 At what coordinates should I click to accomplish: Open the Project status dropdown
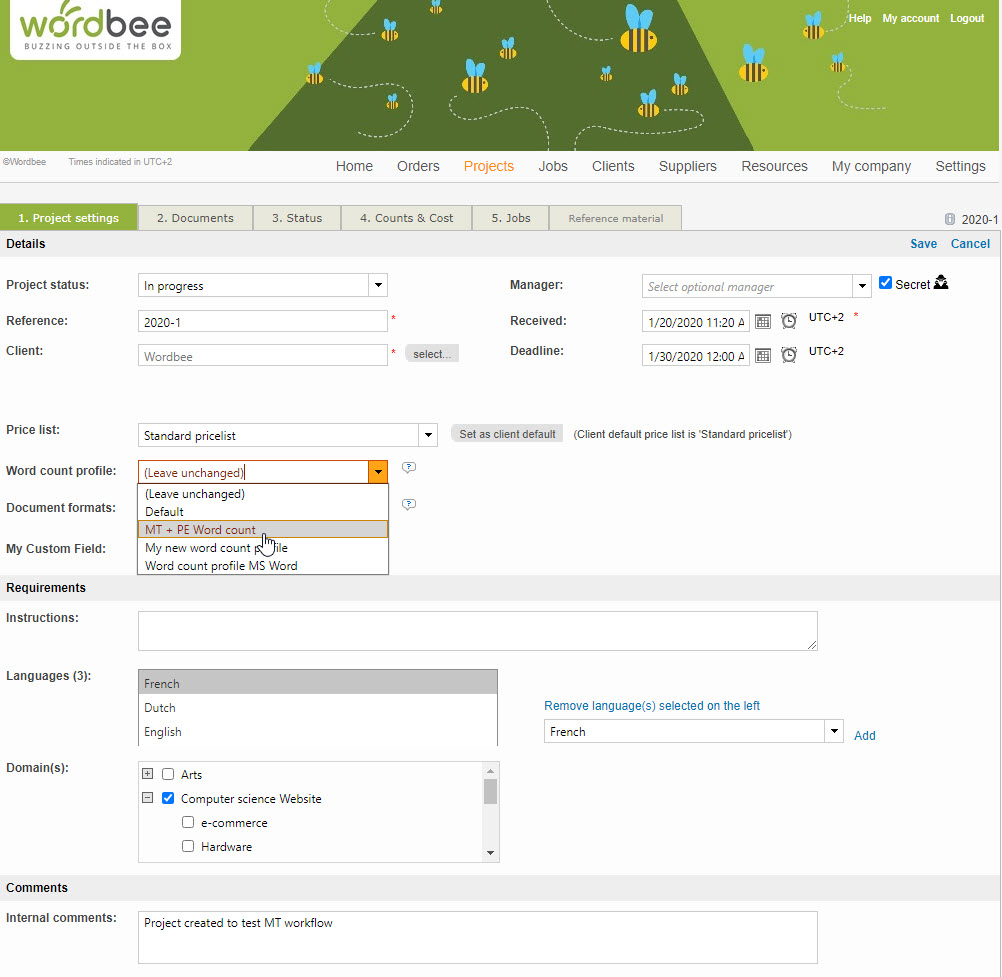pos(378,286)
